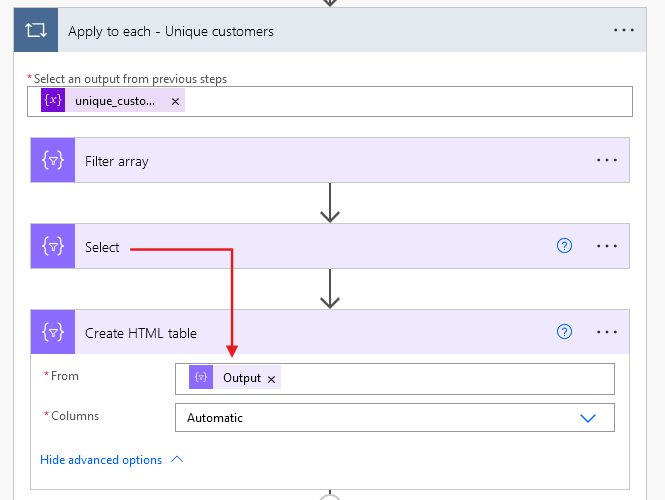The image size is (665, 500).
Task: Click the Select action icon
Action: (53, 247)
